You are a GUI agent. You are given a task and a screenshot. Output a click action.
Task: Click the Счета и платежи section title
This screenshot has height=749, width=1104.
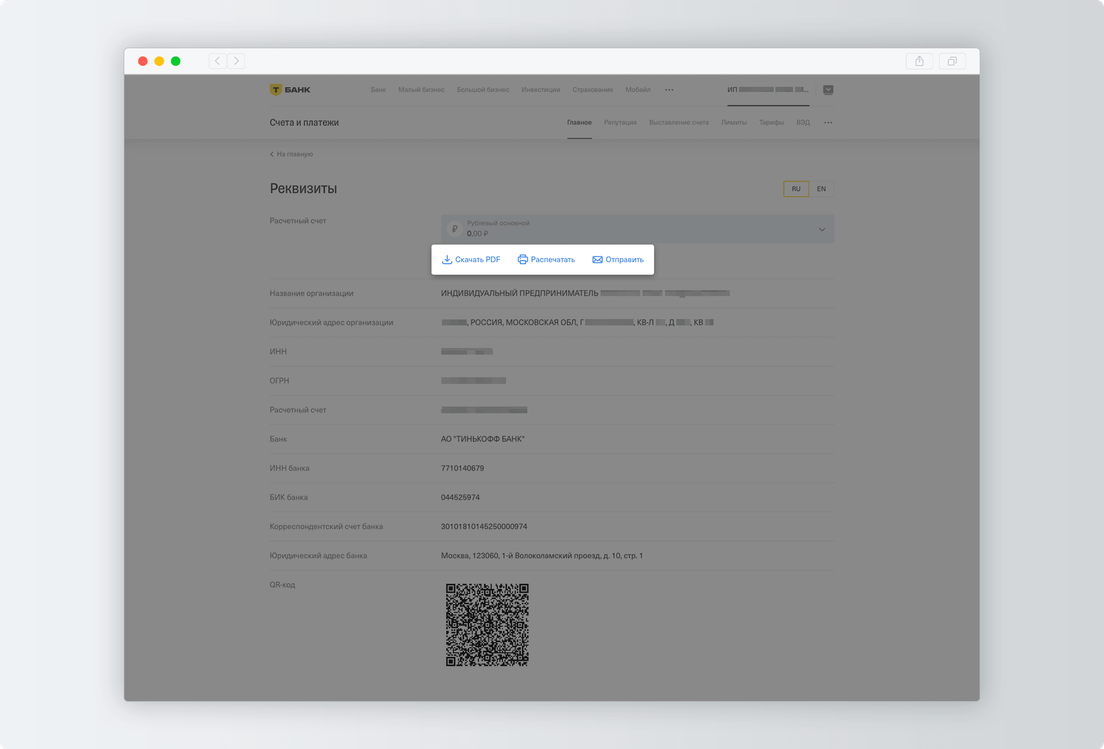tap(304, 122)
